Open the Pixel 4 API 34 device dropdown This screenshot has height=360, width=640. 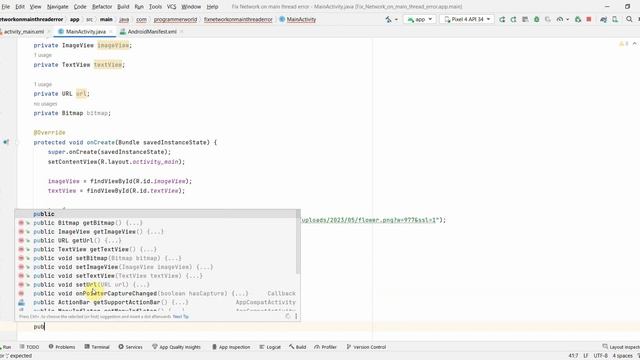click(x=467, y=19)
